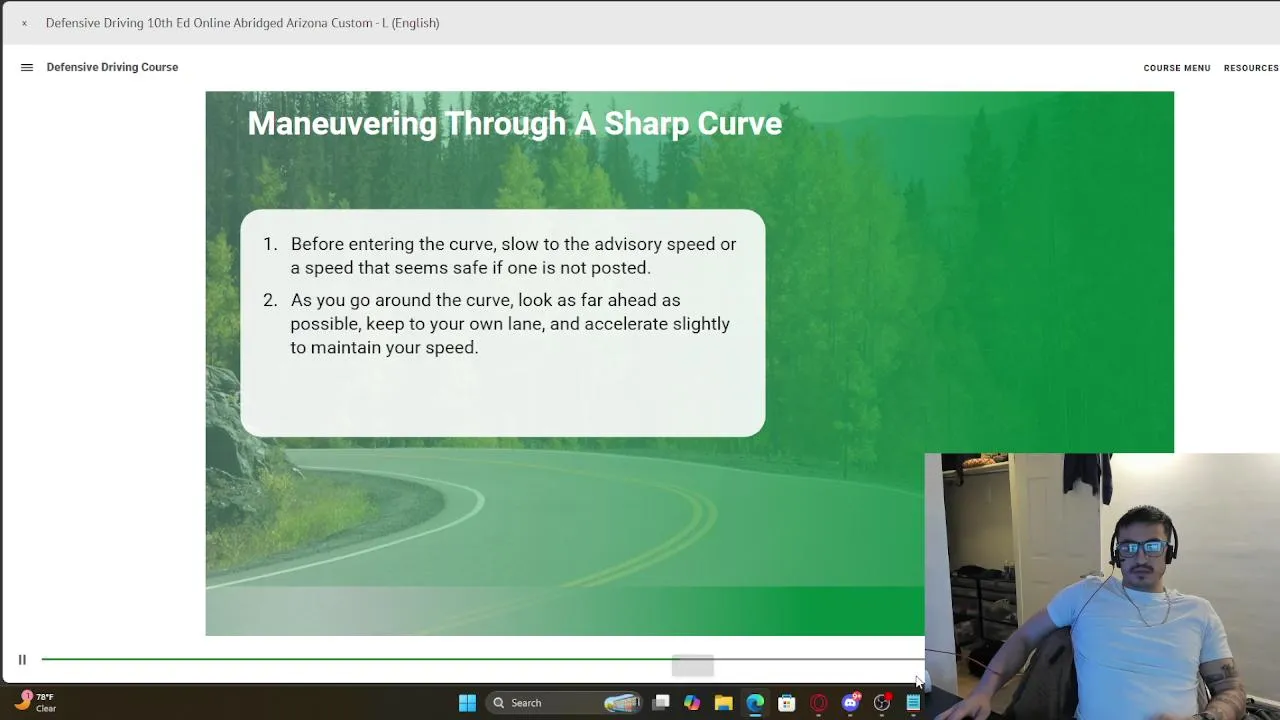Open the Resources menu

(x=1251, y=68)
